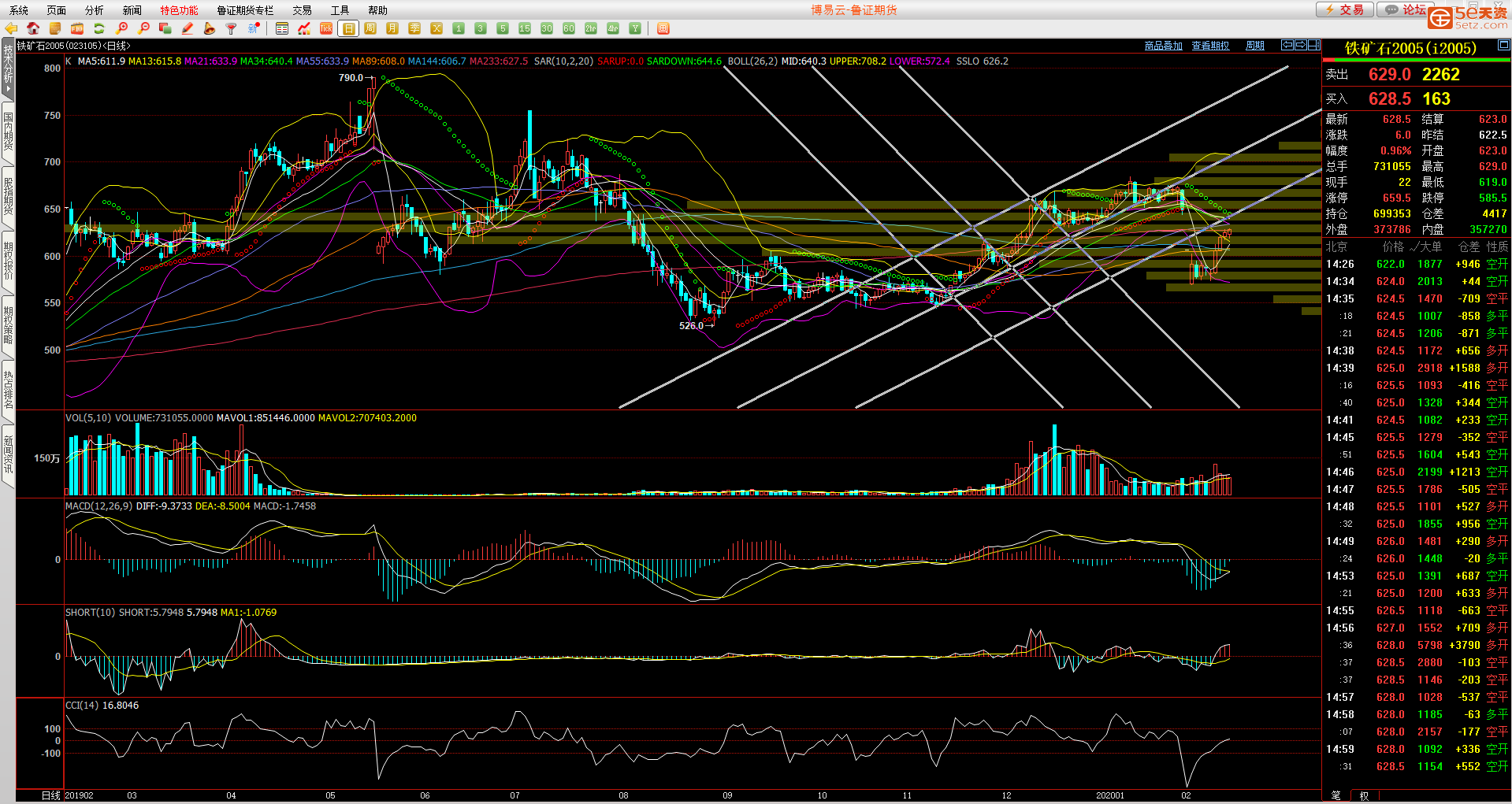The height and width of the screenshot is (804, 1512).
Task: Click the 商品叠加 link
Action: (1163, 46)
